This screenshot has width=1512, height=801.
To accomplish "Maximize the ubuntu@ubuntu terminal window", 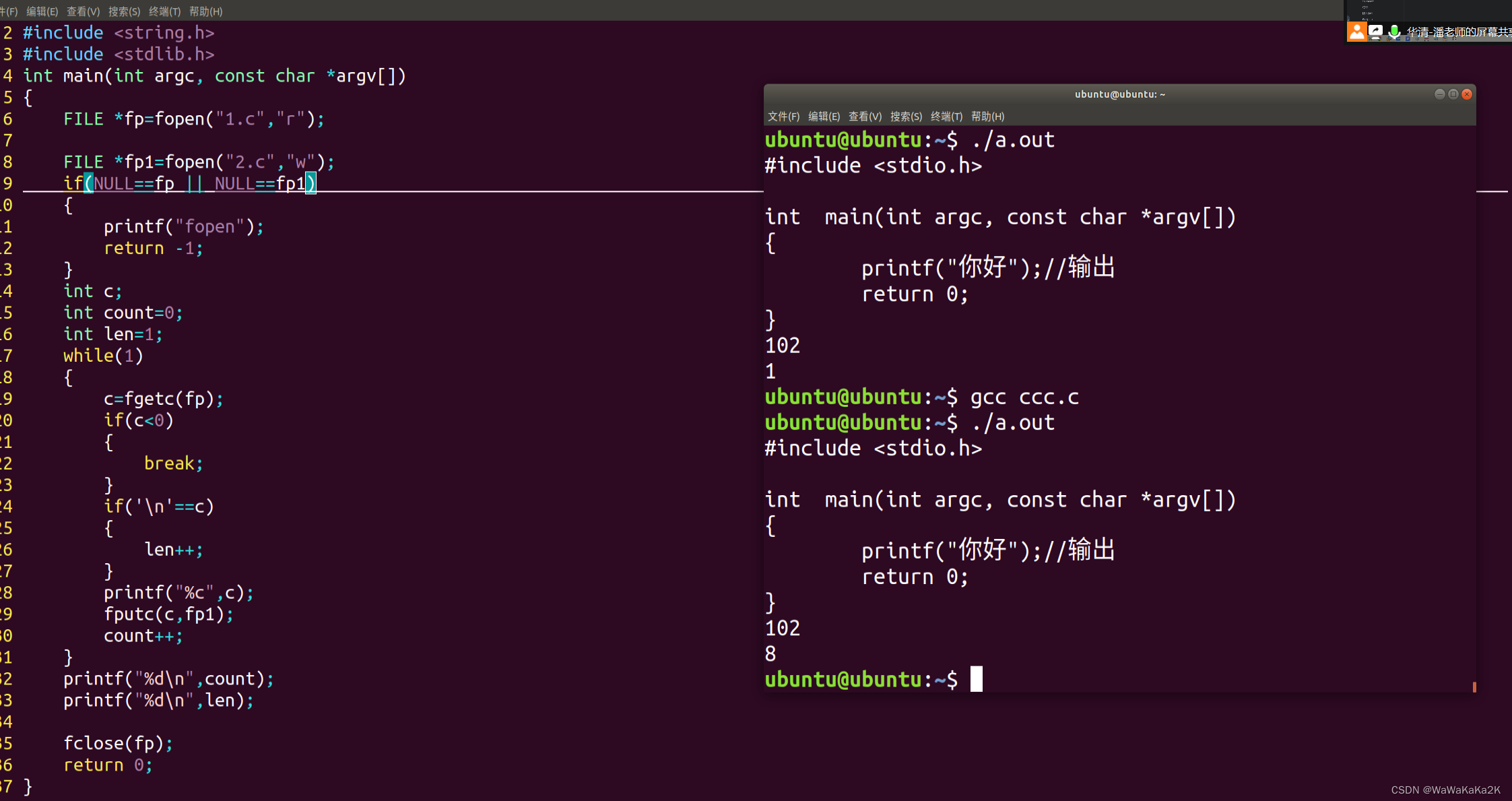I will coord(1453,94).
